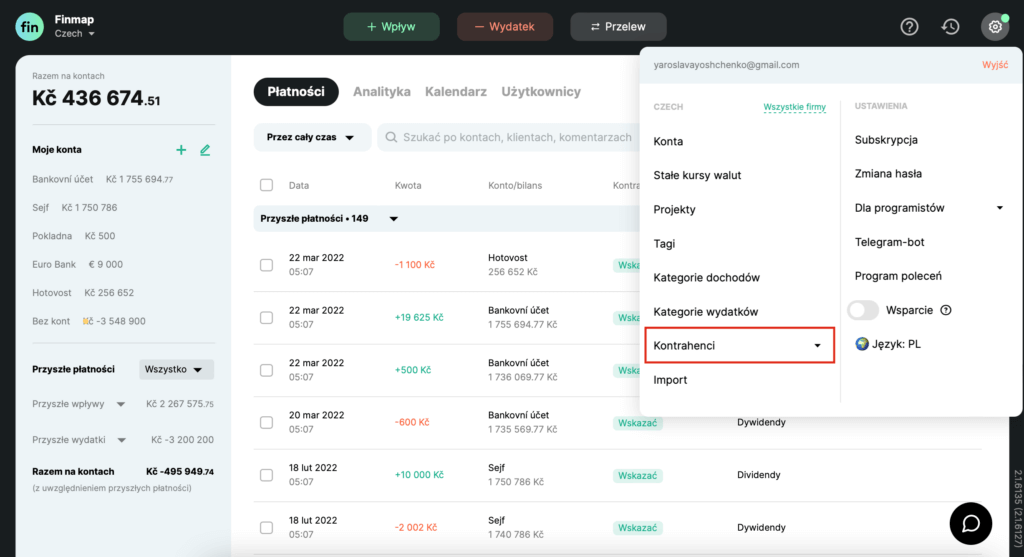This screenshot has width=1024, height=557.
Task: Expand Przyszłe wydatki in sidebar
Action: click(x=121, y=440)
